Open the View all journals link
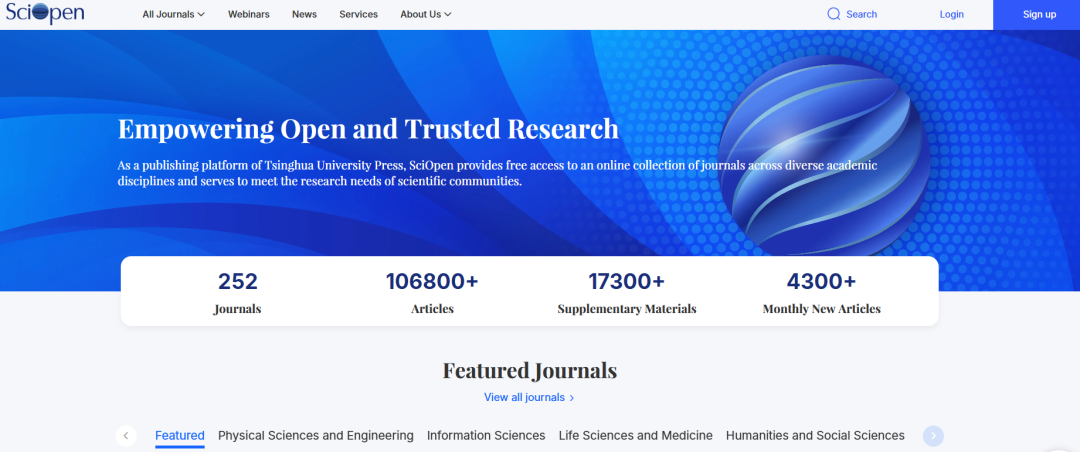This screenshot has height=452, width=1080. (529, 398)
